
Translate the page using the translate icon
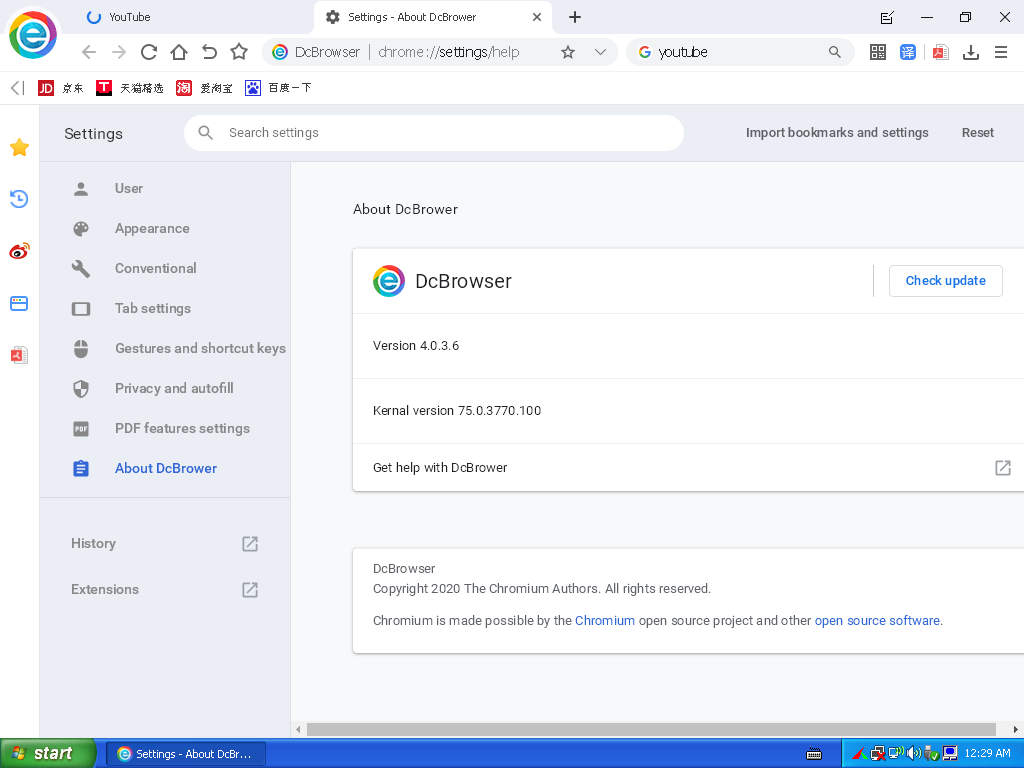[x=908, y=52]
